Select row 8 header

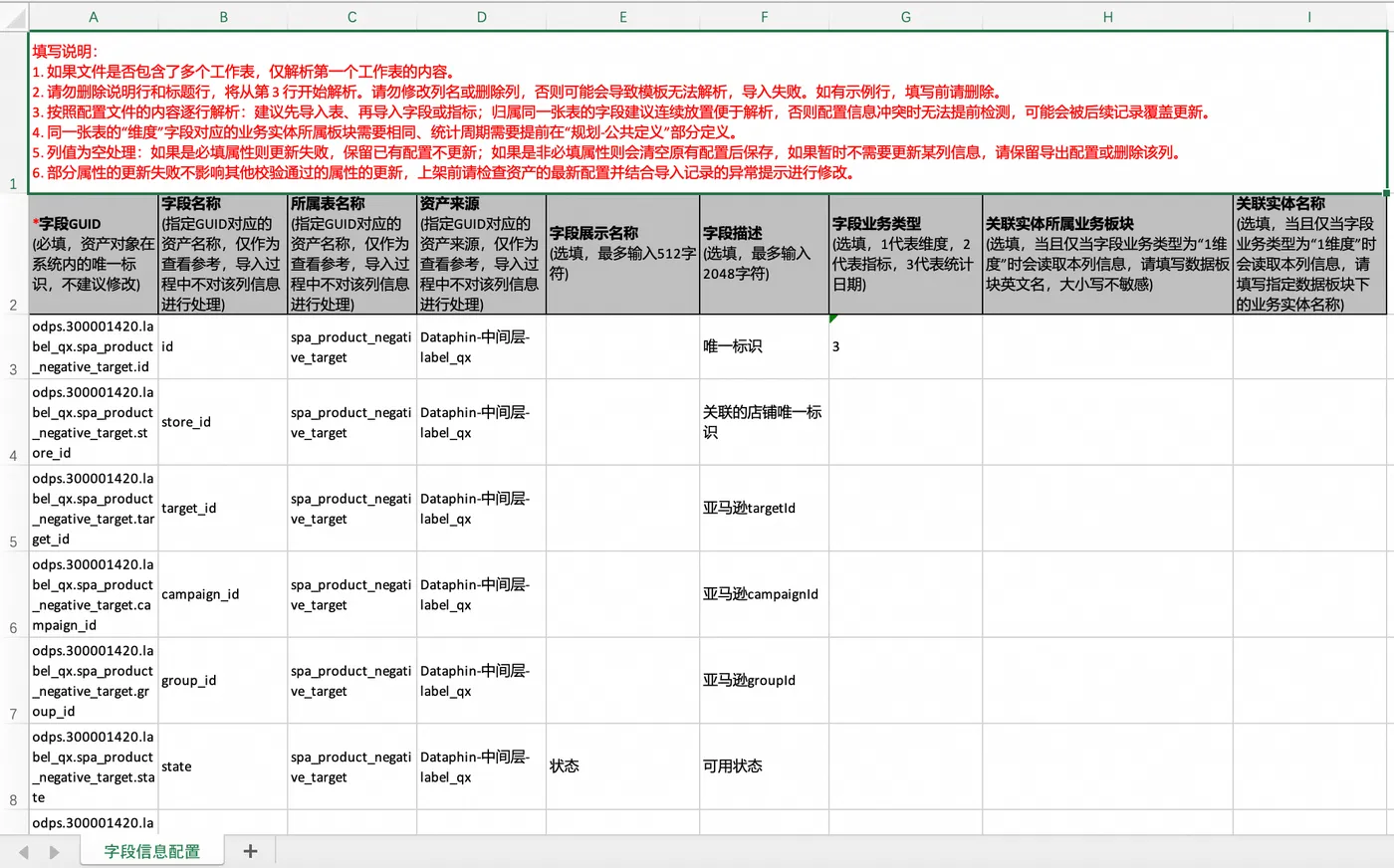coord(14,766)
